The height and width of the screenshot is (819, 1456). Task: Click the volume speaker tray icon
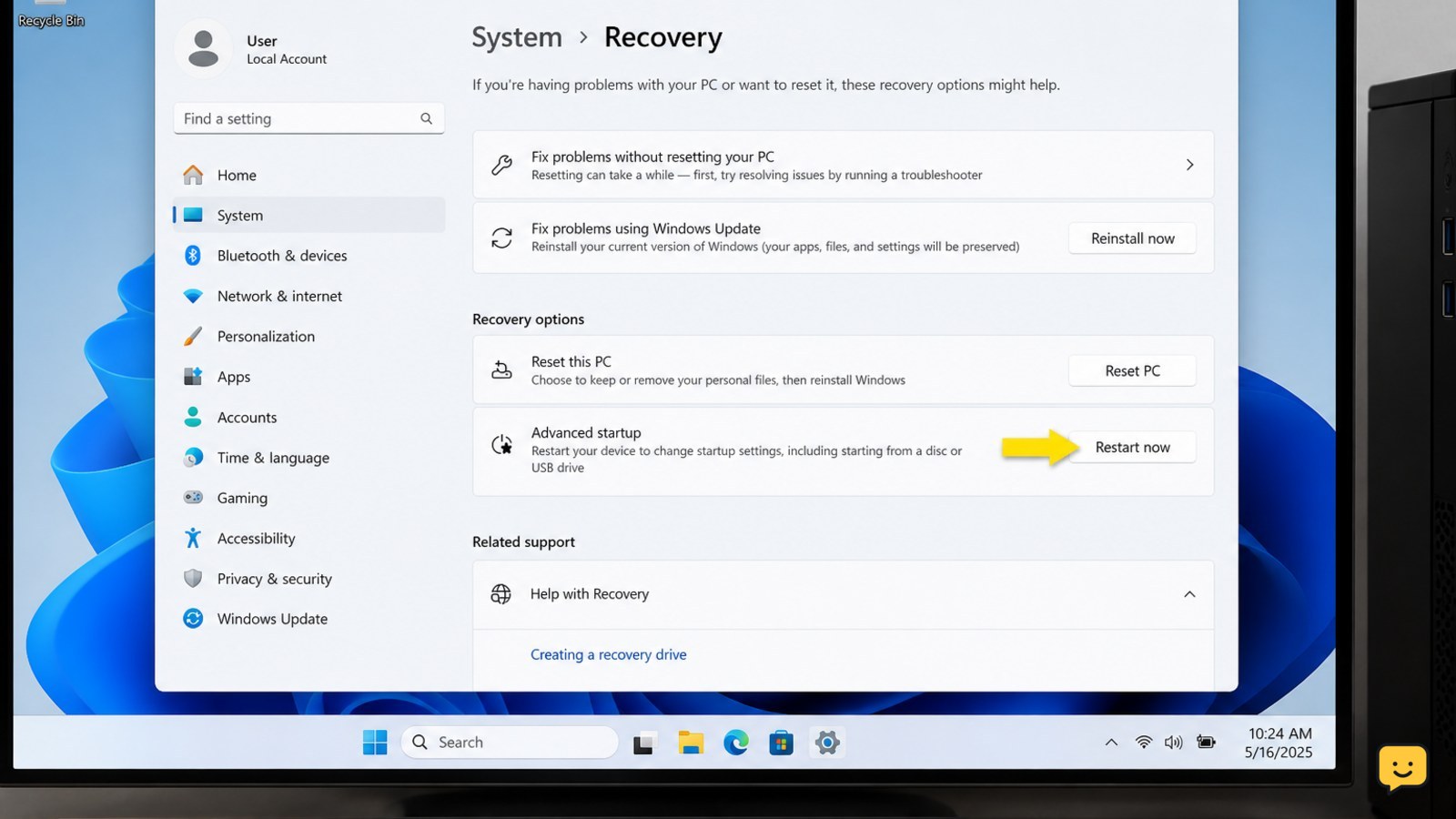pyautogui.click(x=1174, y=743)
